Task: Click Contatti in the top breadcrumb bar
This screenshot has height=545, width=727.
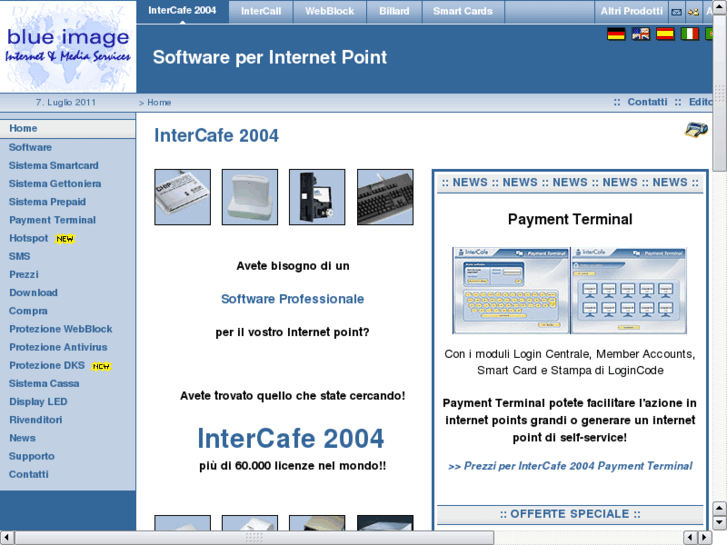Action: (x=647, y=102)
